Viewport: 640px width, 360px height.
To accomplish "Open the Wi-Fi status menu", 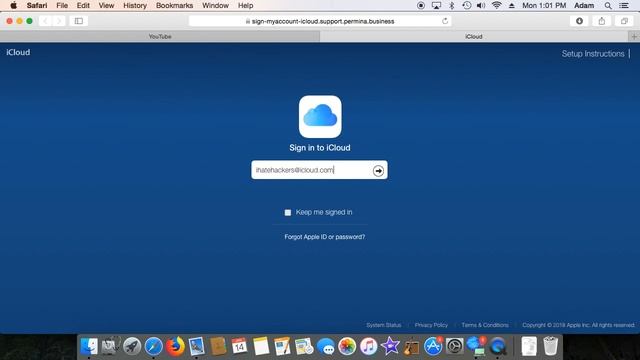I will 496,5.
